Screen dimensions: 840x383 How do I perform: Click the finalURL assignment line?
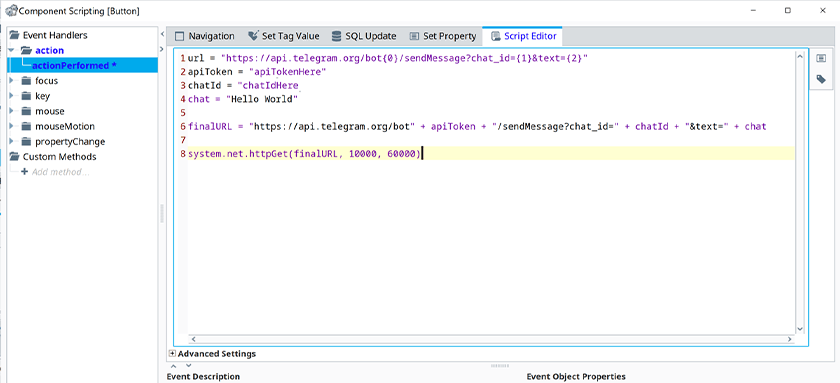point(477,126)
